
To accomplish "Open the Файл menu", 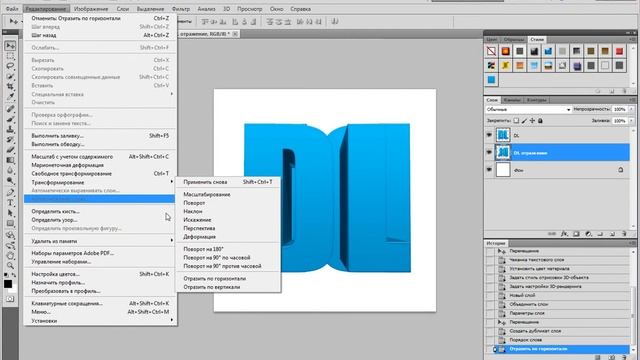I will point(12,9).
